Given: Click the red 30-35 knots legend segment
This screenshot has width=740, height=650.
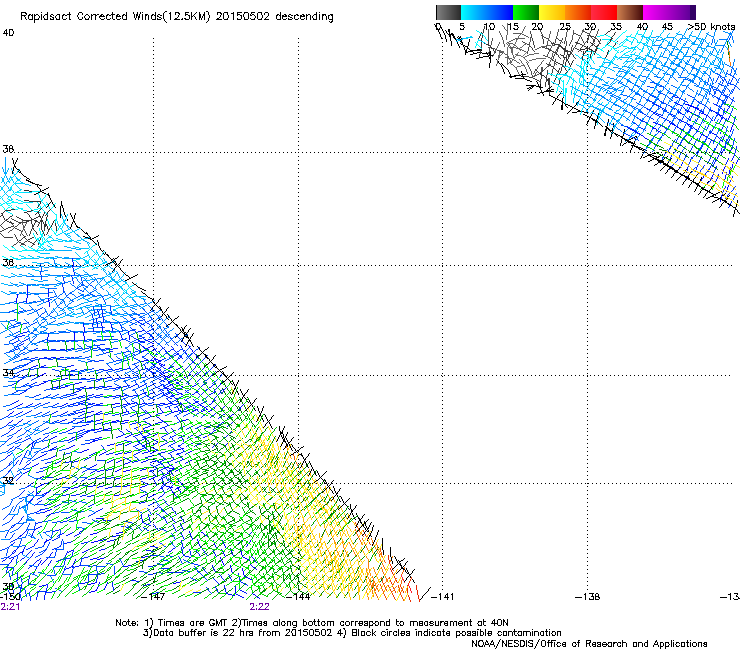Looking at the screenshot, I should click(604, 12).
